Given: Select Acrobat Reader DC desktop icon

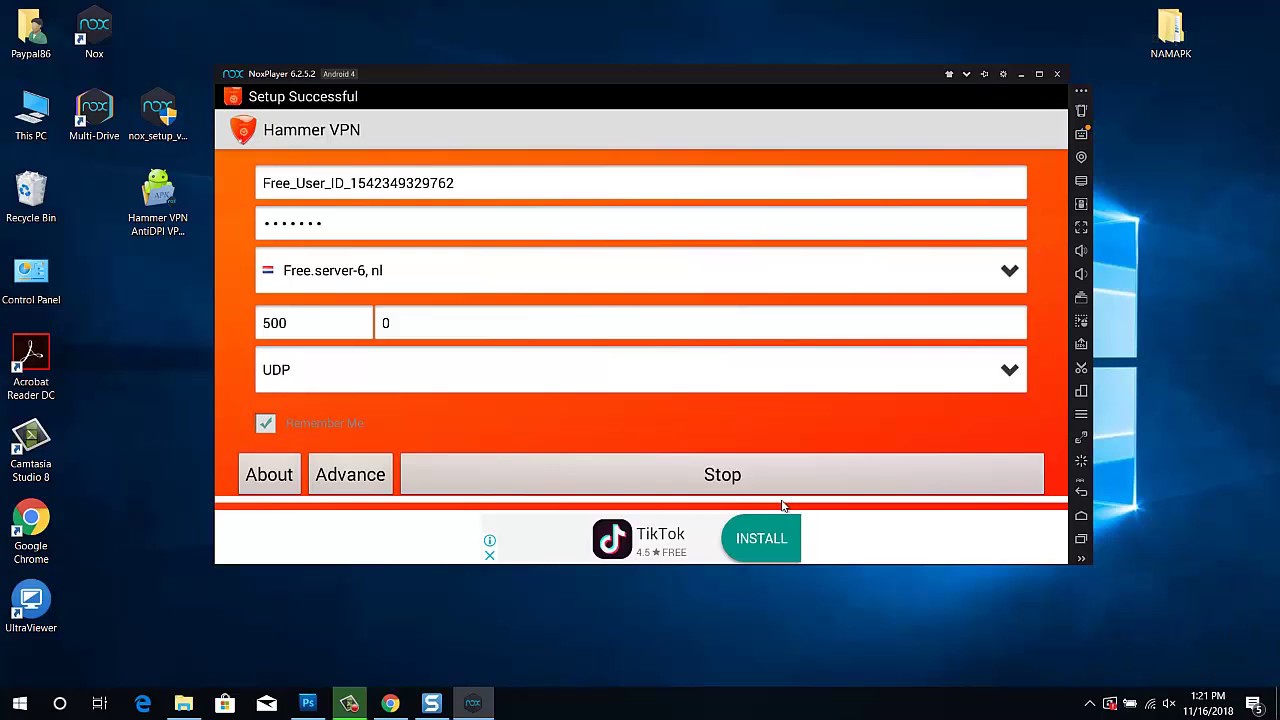Looking at the screenshot, I should (x=31, y=367).
